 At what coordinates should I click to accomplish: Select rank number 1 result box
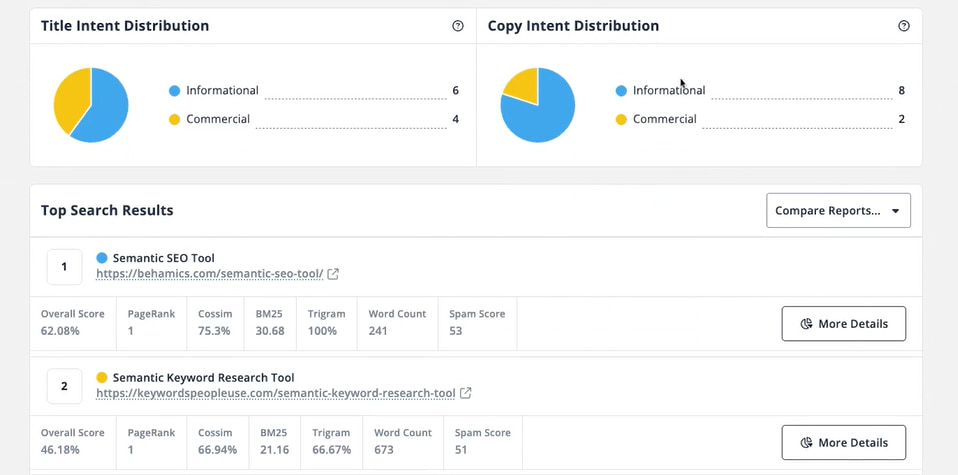(x=64, y=267)
